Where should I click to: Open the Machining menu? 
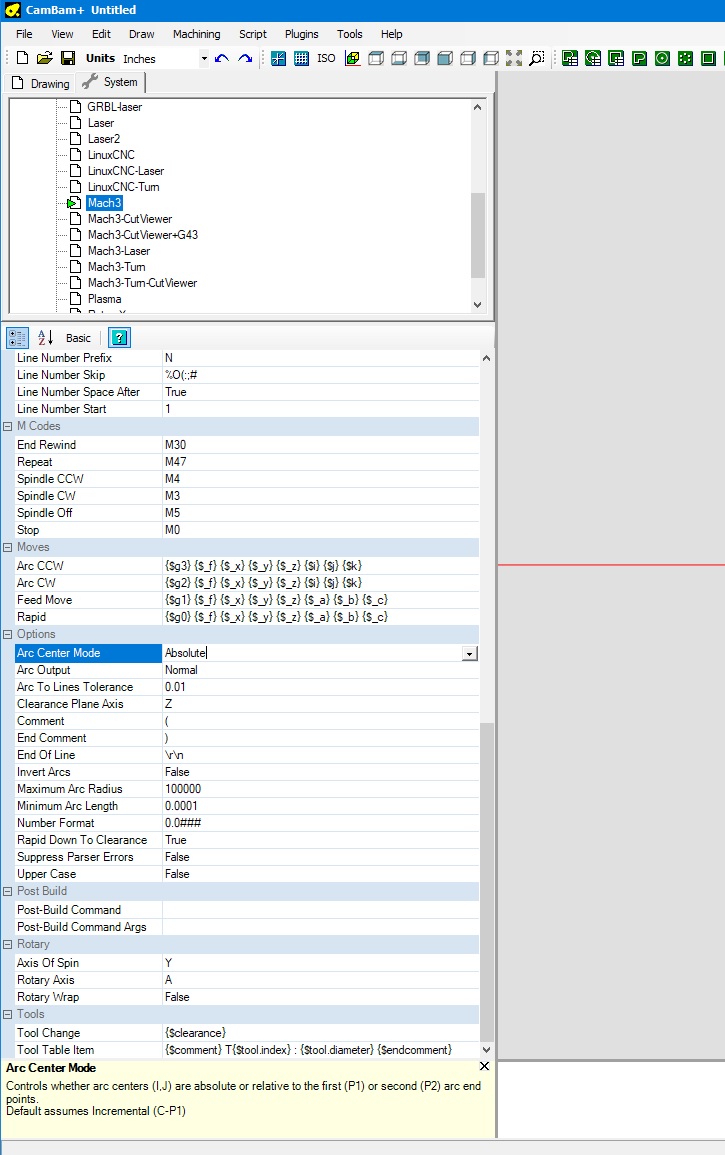(196, 34)
